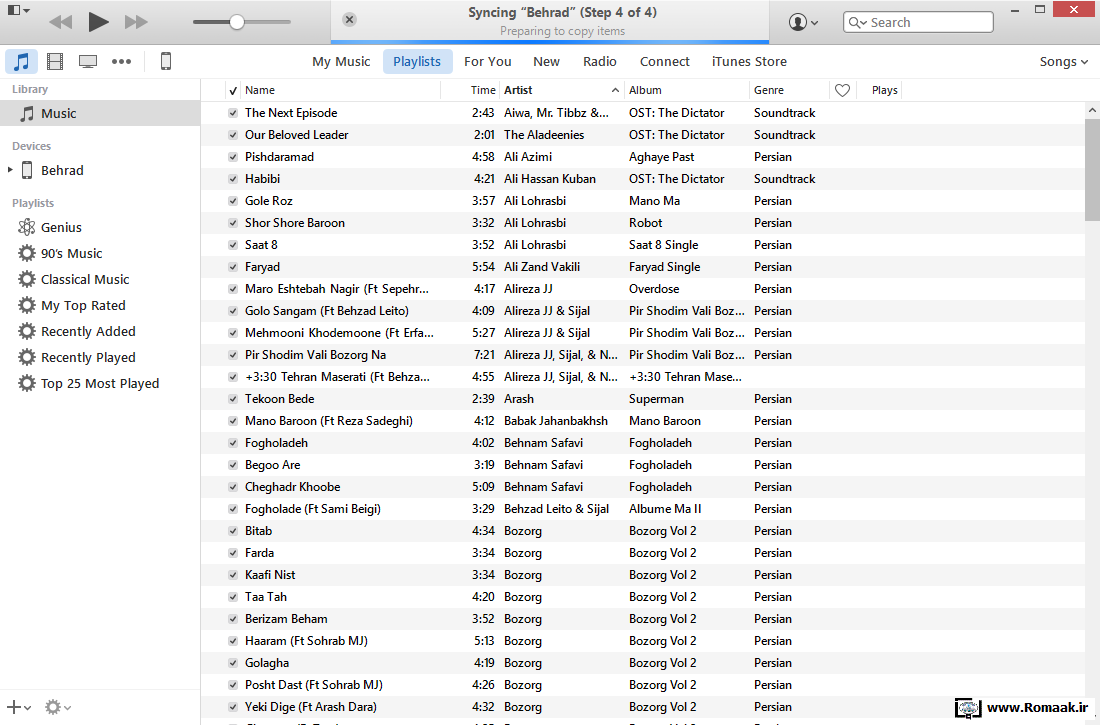Click the Next track fast-forward button

[x=136, y=22]
